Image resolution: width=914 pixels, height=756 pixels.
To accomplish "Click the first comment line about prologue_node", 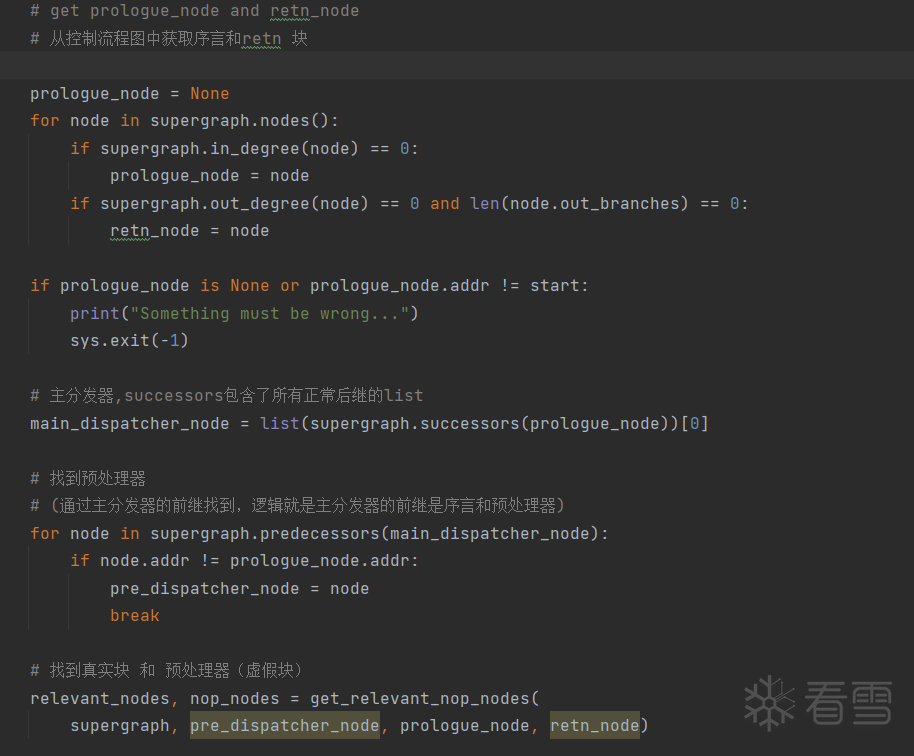I will point(194,11).
